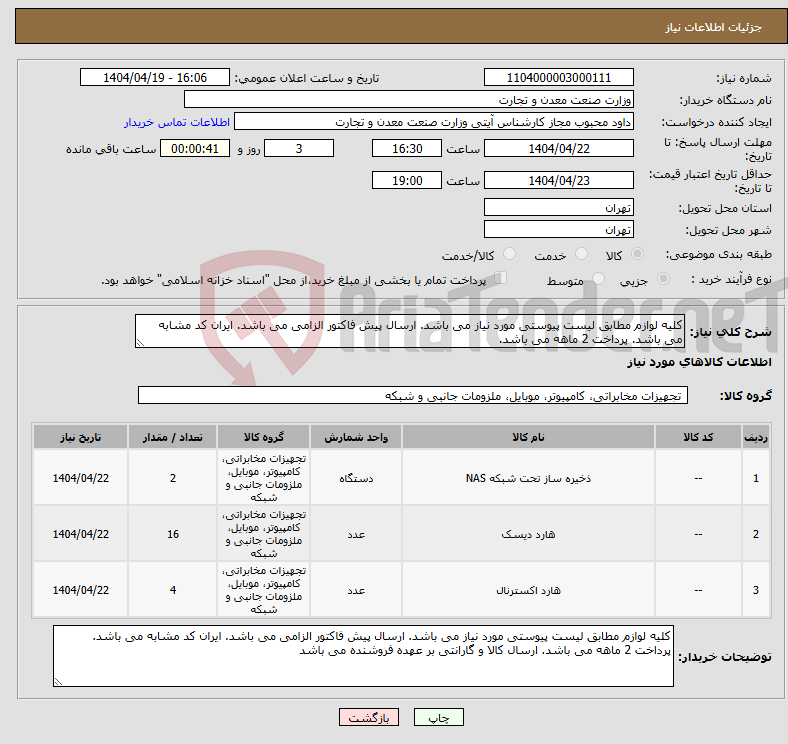This screenshot has height=744, width=788.
Task: Click the remaining time 00:00:41 field
Action: tap(195, 148)
